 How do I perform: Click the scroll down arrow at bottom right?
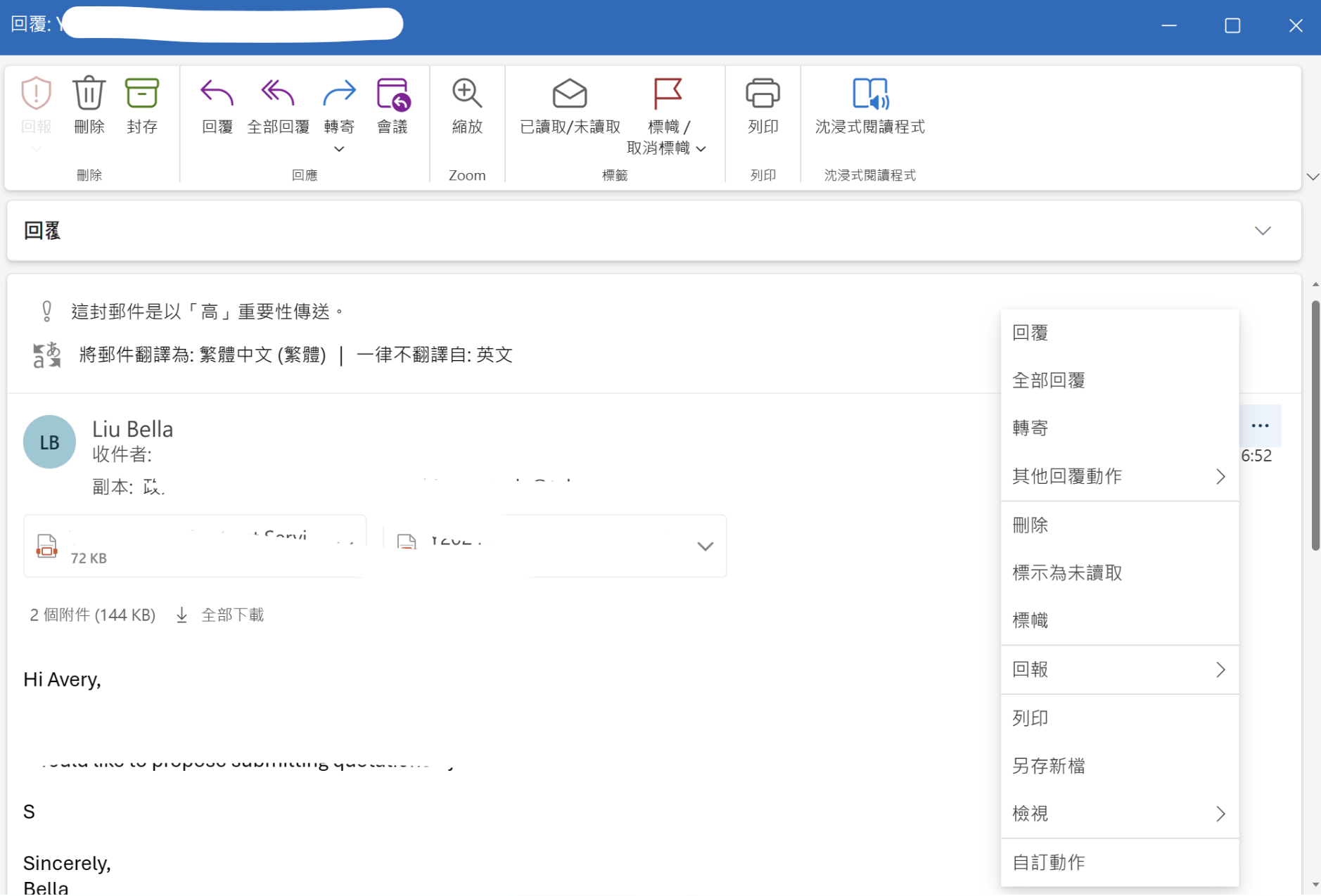1315,885
